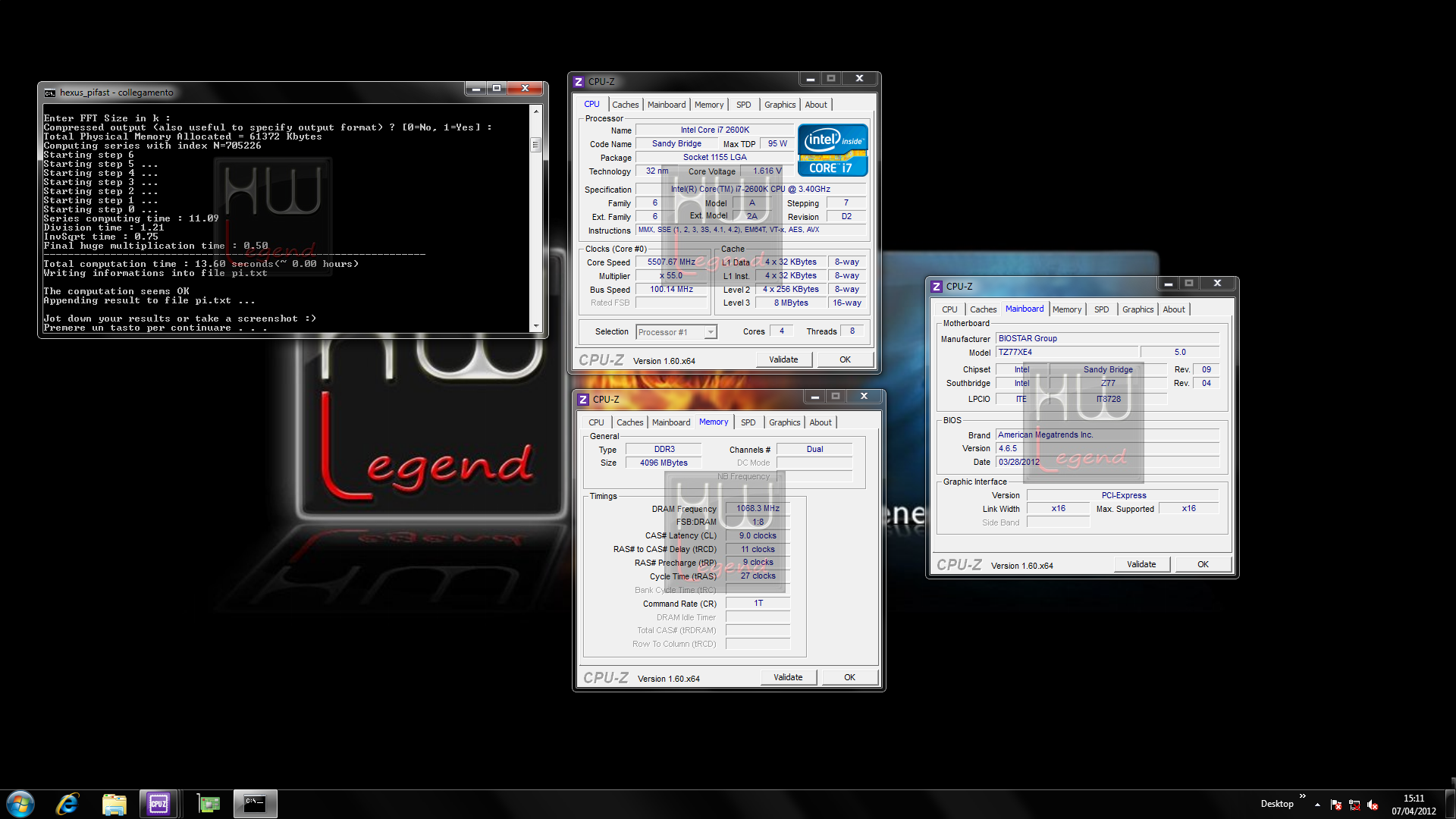Select Graphics tab in Mainboard CPU-Z window
1456x819 pixels.
coord(1137,309)
